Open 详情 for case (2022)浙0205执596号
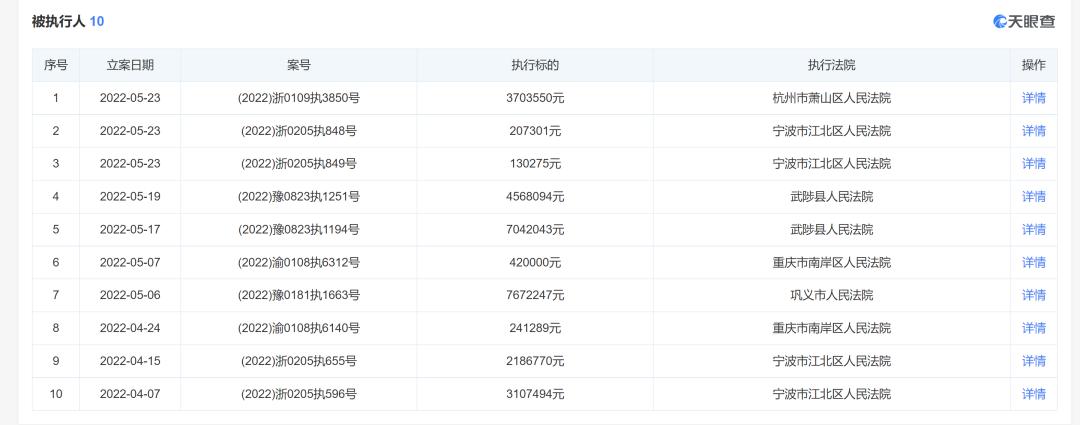This screenshot has width=1080, height=425. pos(1033,394)
